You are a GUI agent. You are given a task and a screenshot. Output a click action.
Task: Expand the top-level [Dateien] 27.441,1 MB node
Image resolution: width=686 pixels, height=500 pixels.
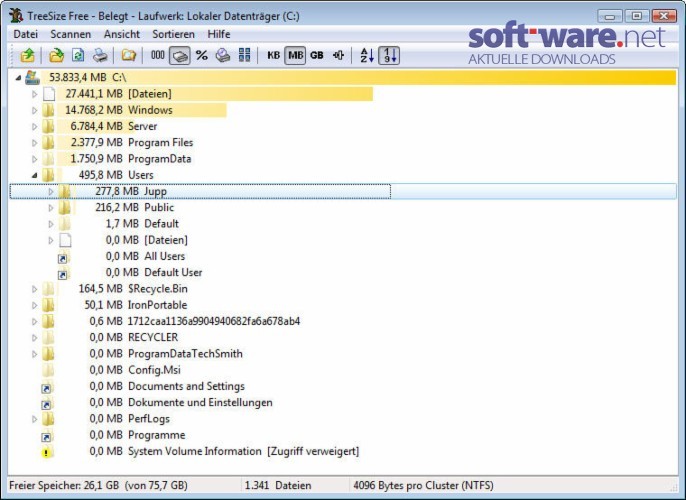(x=35, y=94)
